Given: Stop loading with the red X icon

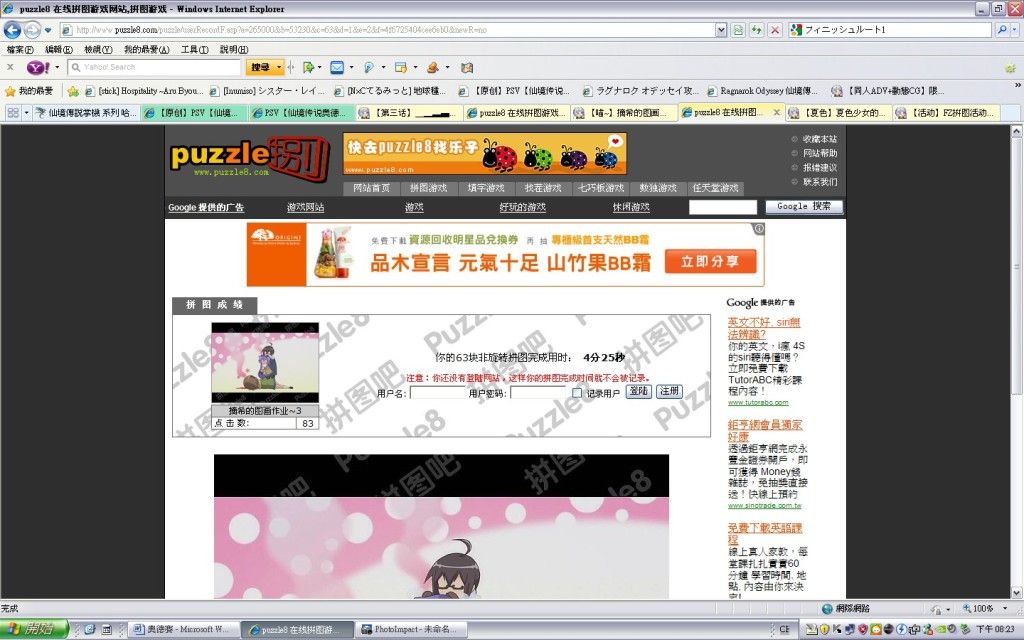Looking at the screenshot, I should tap(775, 29).
